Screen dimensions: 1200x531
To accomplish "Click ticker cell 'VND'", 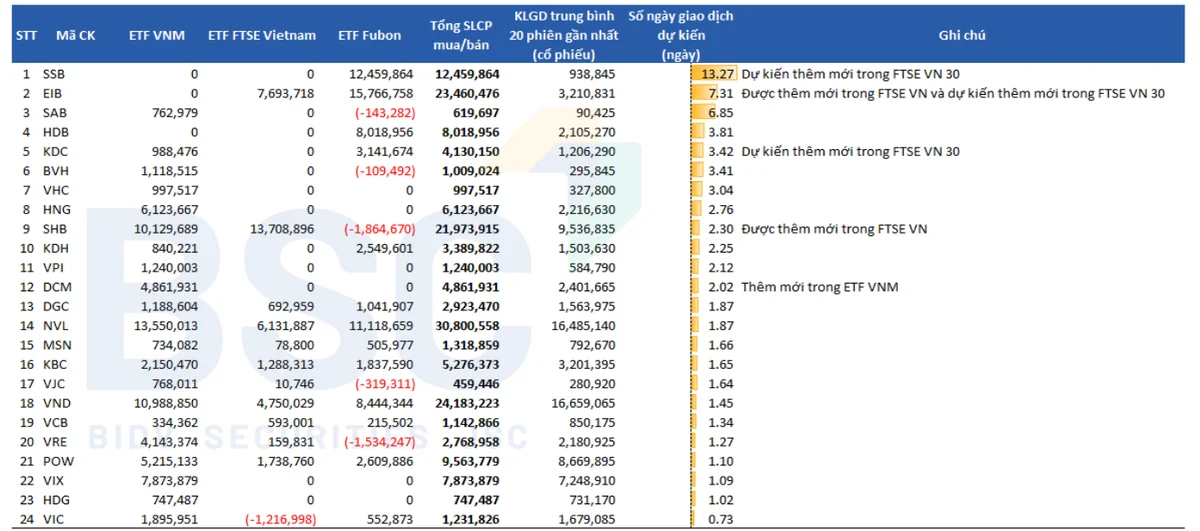I will 56,403.
